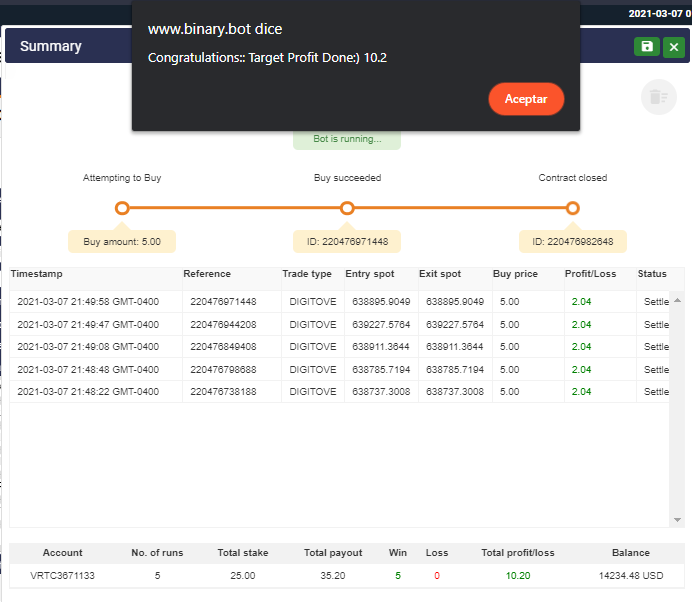Viewport: 692px width, 602px height.
Task: Click the Contract closed progress marker
Action: click(572, 208)
